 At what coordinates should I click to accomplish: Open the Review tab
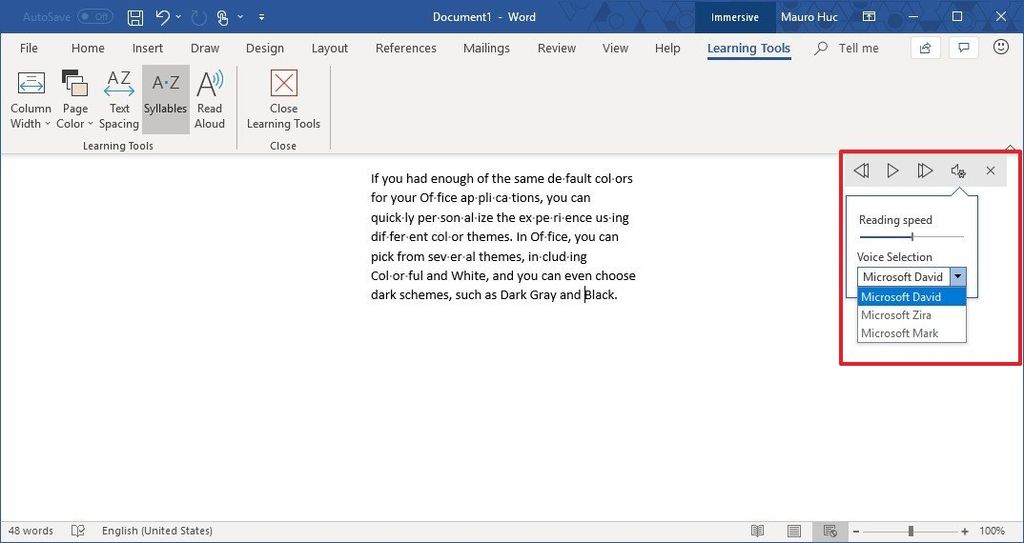pos(556,48)
